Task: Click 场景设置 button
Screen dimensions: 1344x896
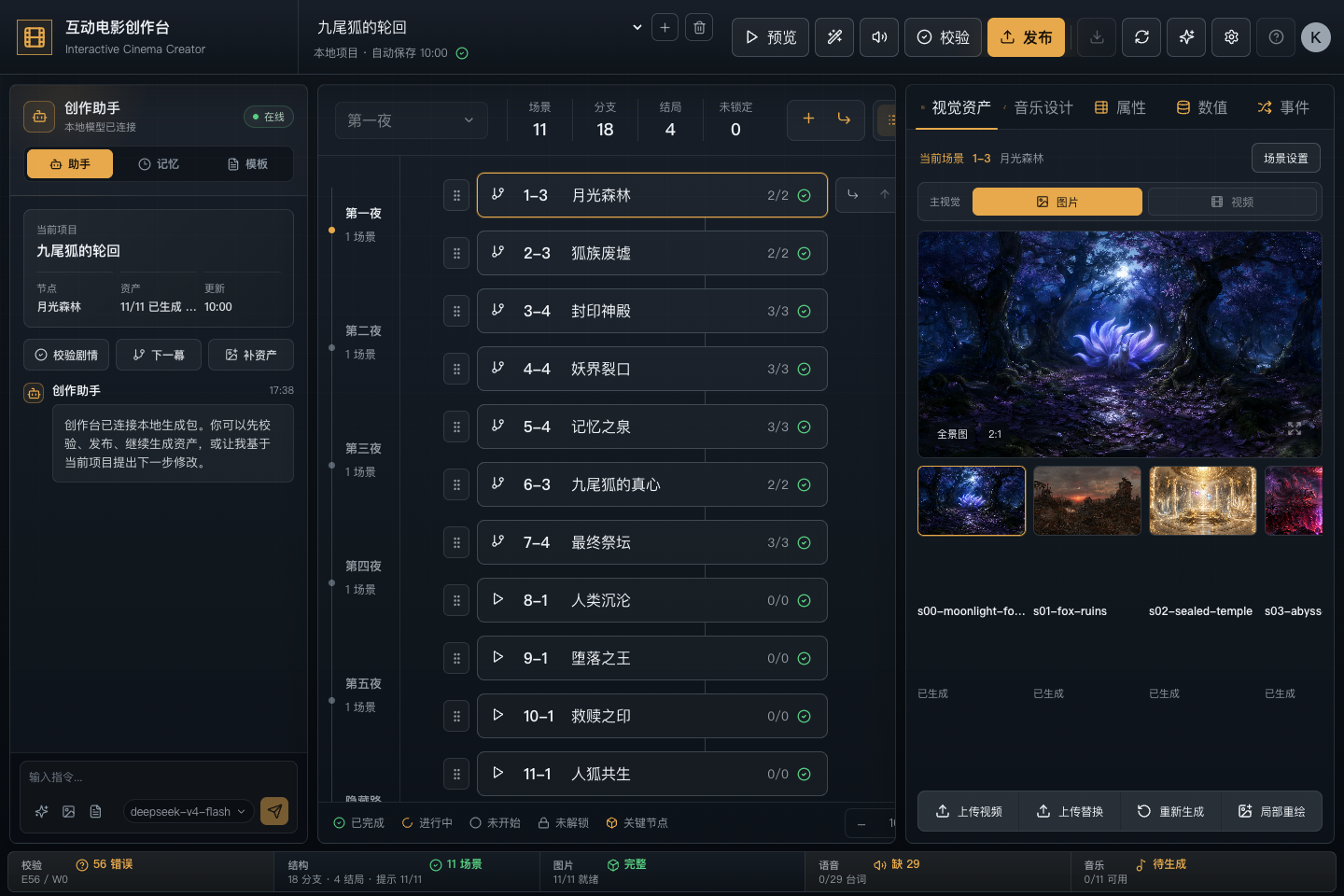Action: click(x=1286, y=158)
